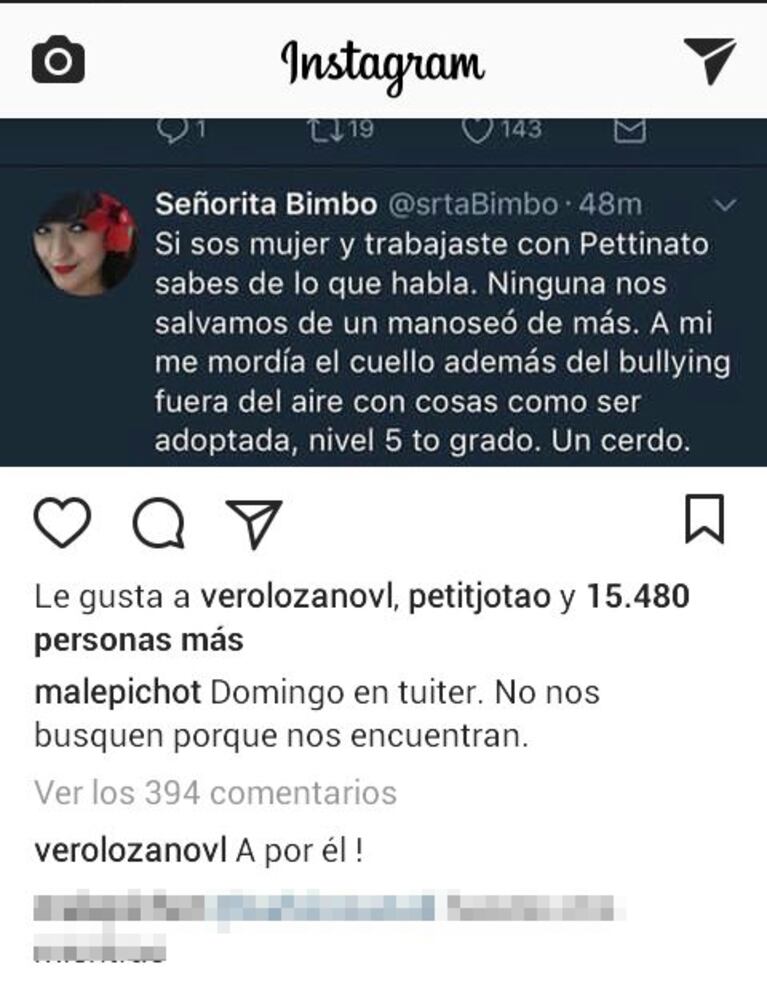Viewport: 767px width, 988px height.
Task: Click the tweet reply bubble icon
Action: pyautogui.click(x=170, y=129)
